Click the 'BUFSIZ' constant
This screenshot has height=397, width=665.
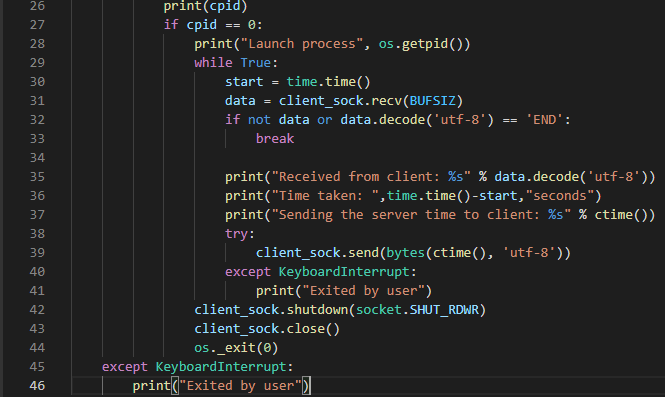click(433, 101)
